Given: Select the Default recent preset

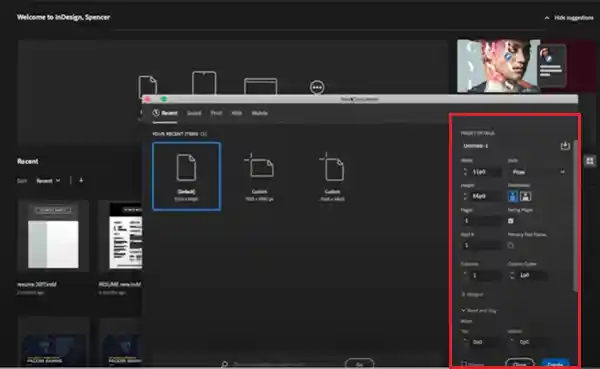Looking at the screenshot, I should [x=186, y=176].
